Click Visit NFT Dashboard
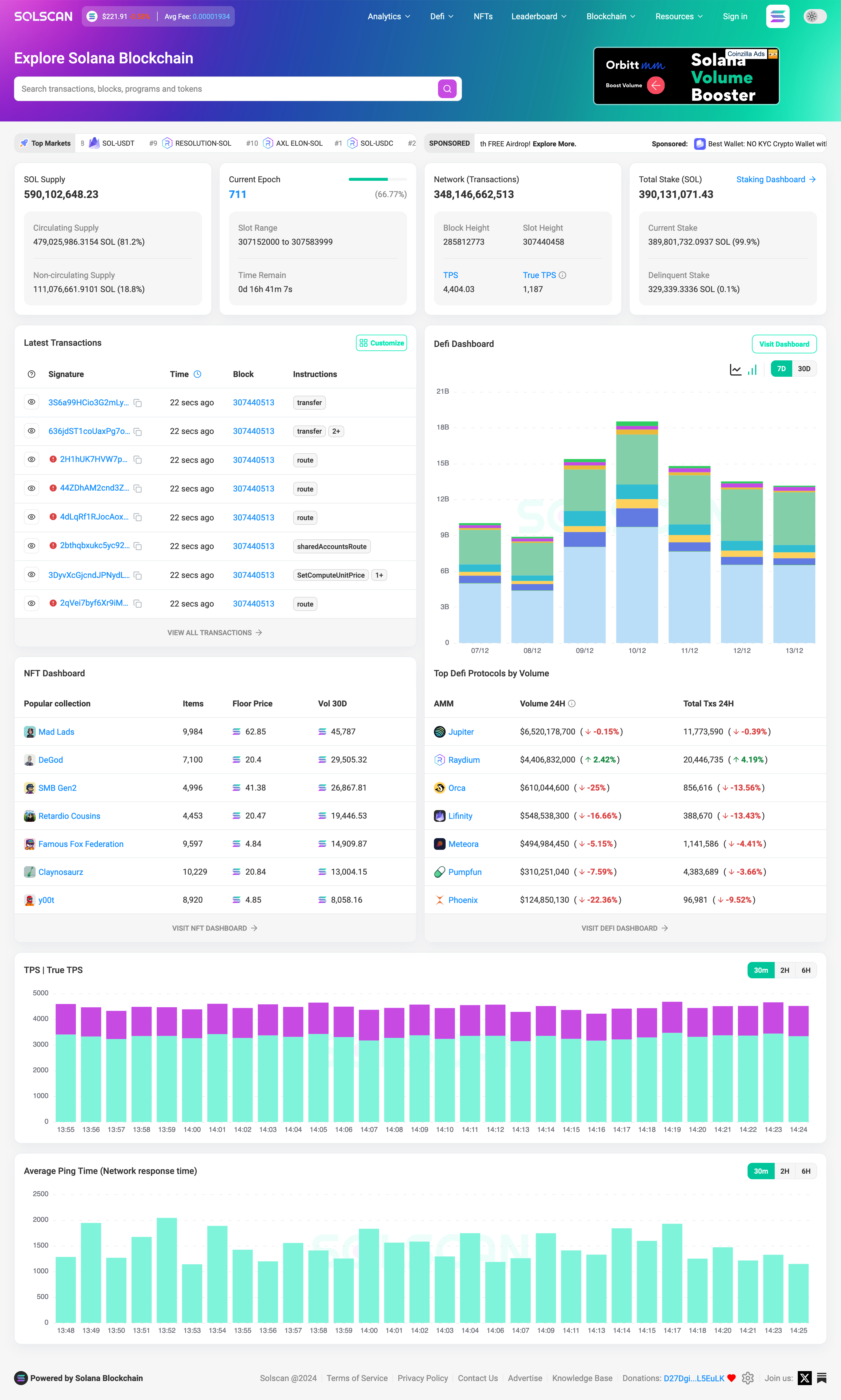841x1400 pixels. 215,928
